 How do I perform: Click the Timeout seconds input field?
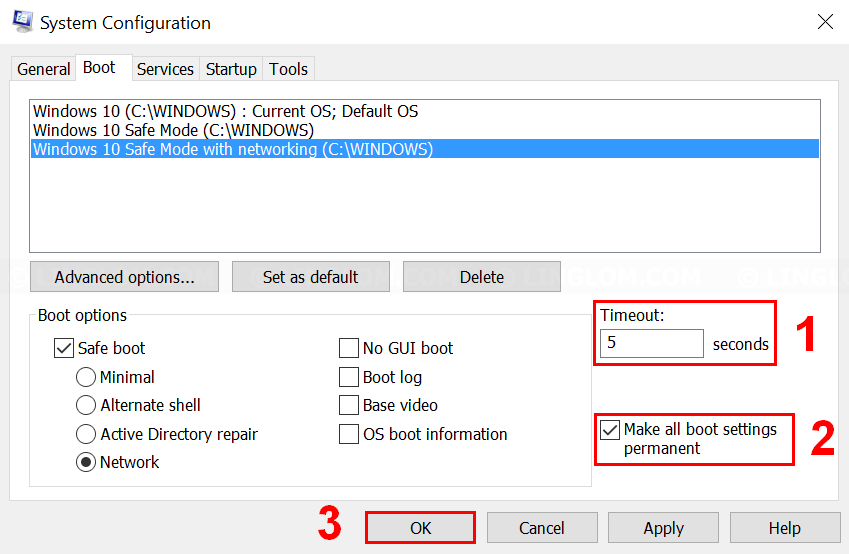pyautogui.click(x=652, y=343)
